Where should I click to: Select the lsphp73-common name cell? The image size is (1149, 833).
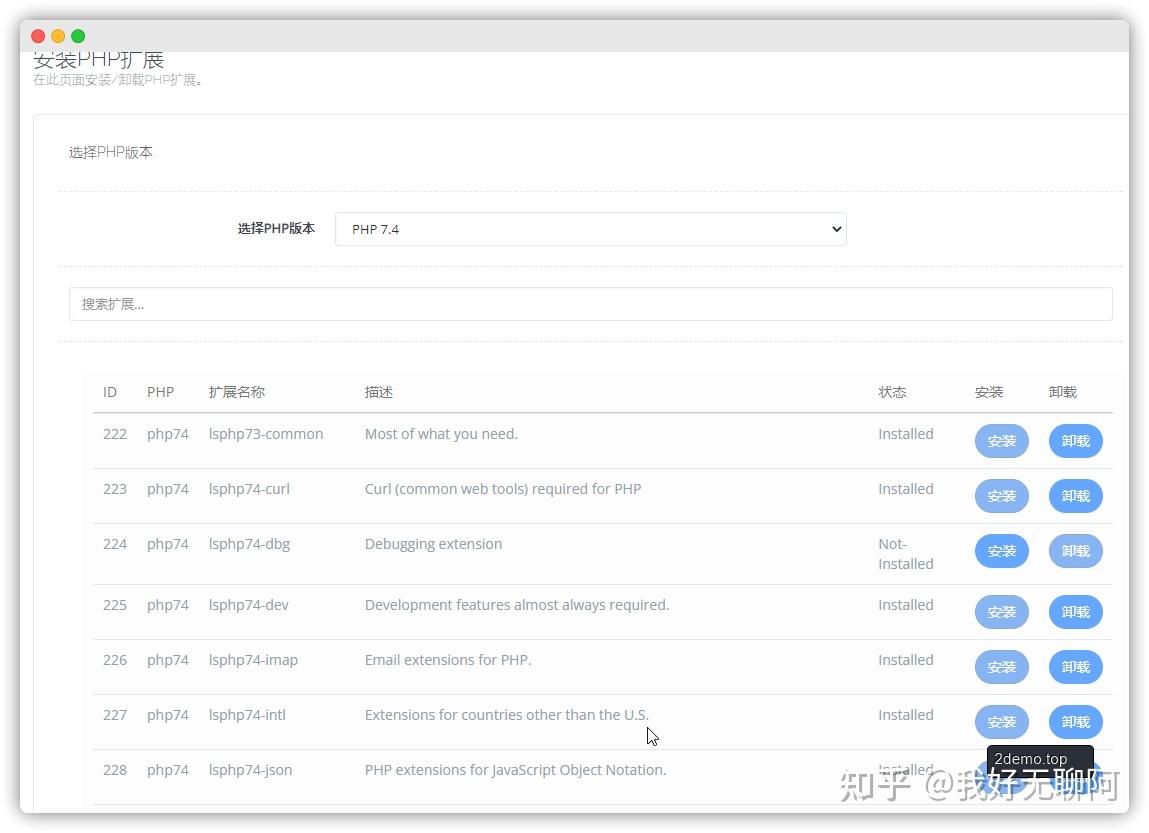266,434
